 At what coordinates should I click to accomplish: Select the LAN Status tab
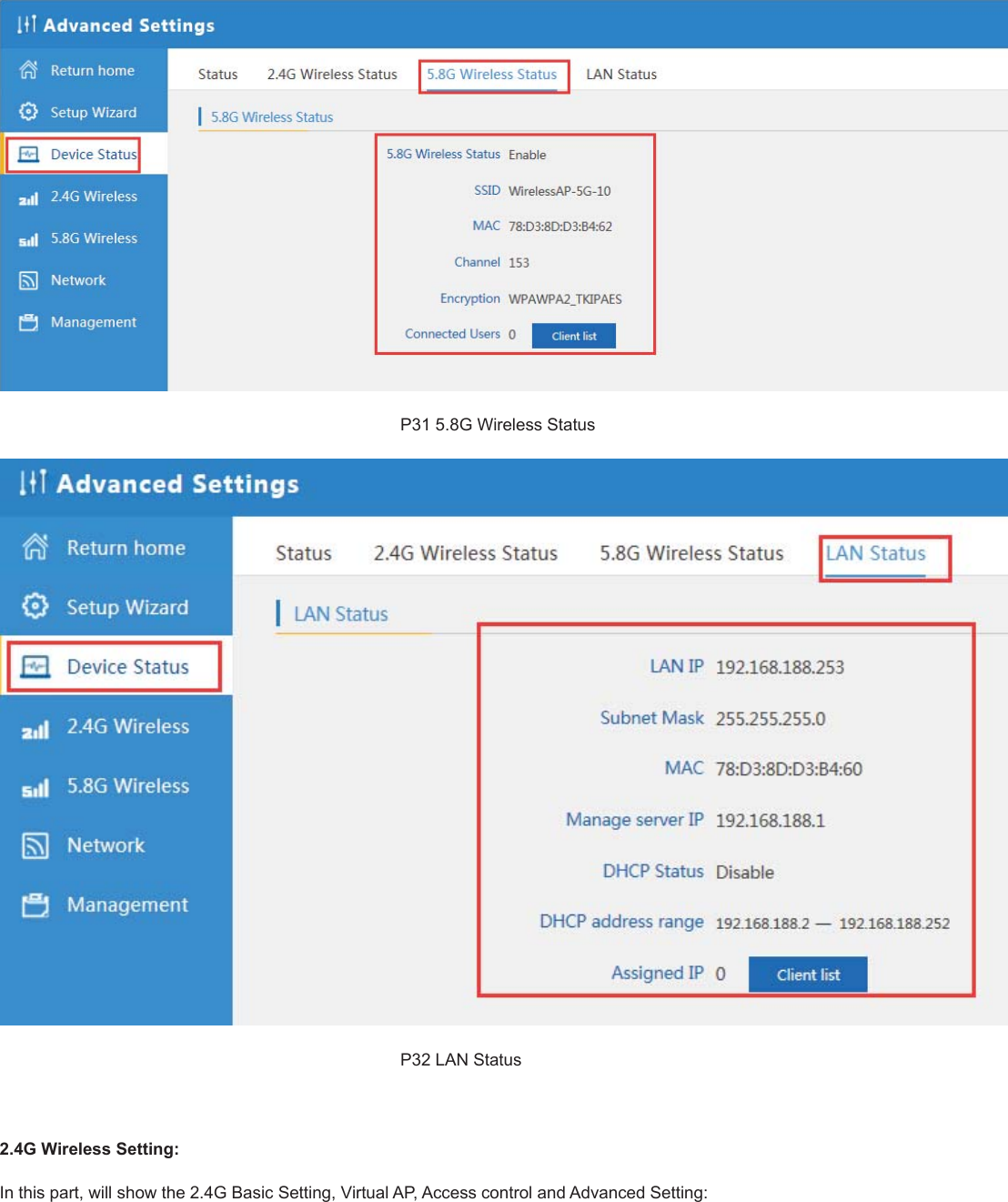click(621, 74)
